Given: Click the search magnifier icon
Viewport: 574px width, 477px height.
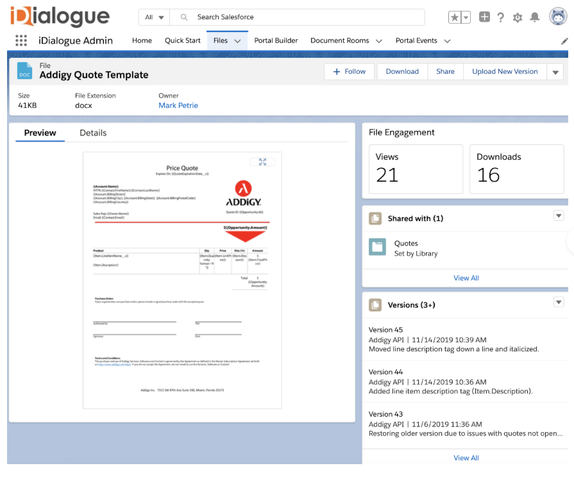Looking at the screenshot, I should (184, 17).
